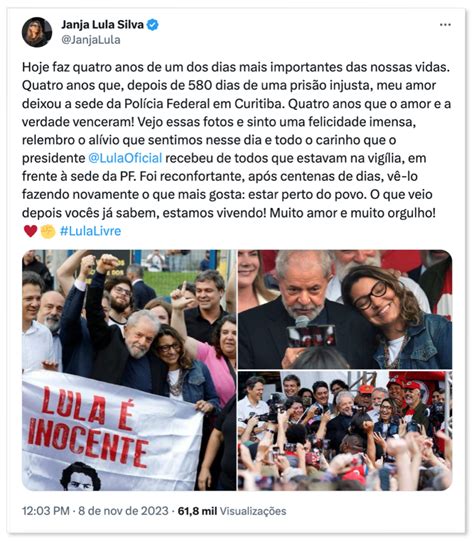Viewport: 474px width, 543px height.
Task: Click the Visualizações label
Action: click(253, 511)
